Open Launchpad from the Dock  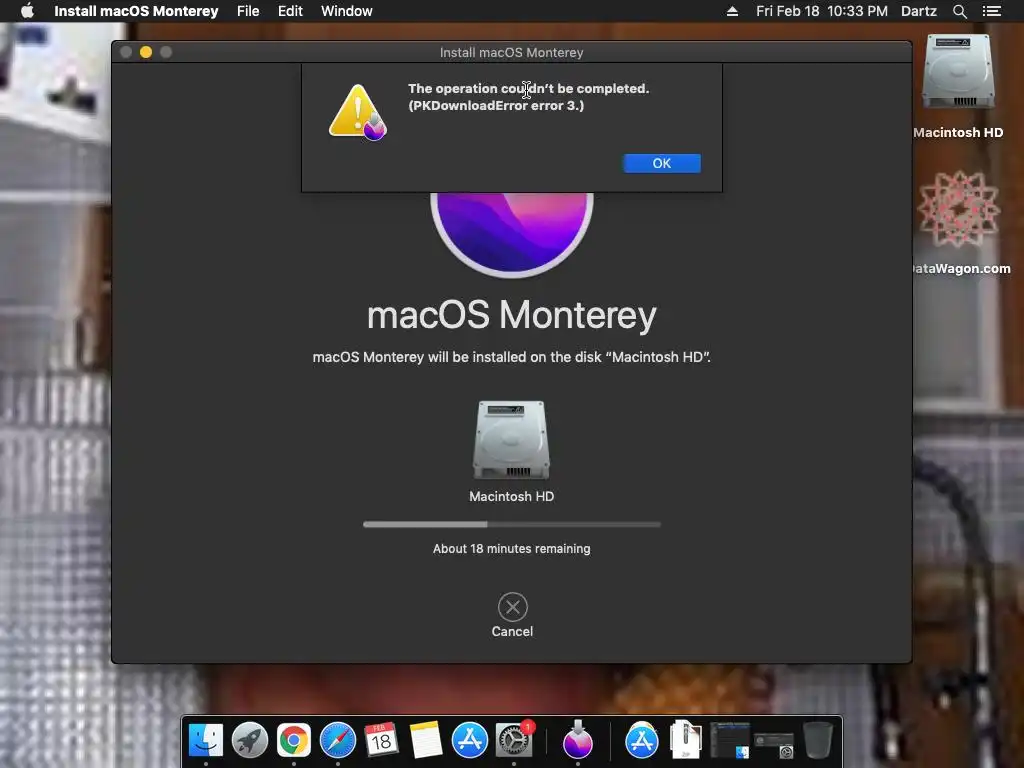coord(249,741)
